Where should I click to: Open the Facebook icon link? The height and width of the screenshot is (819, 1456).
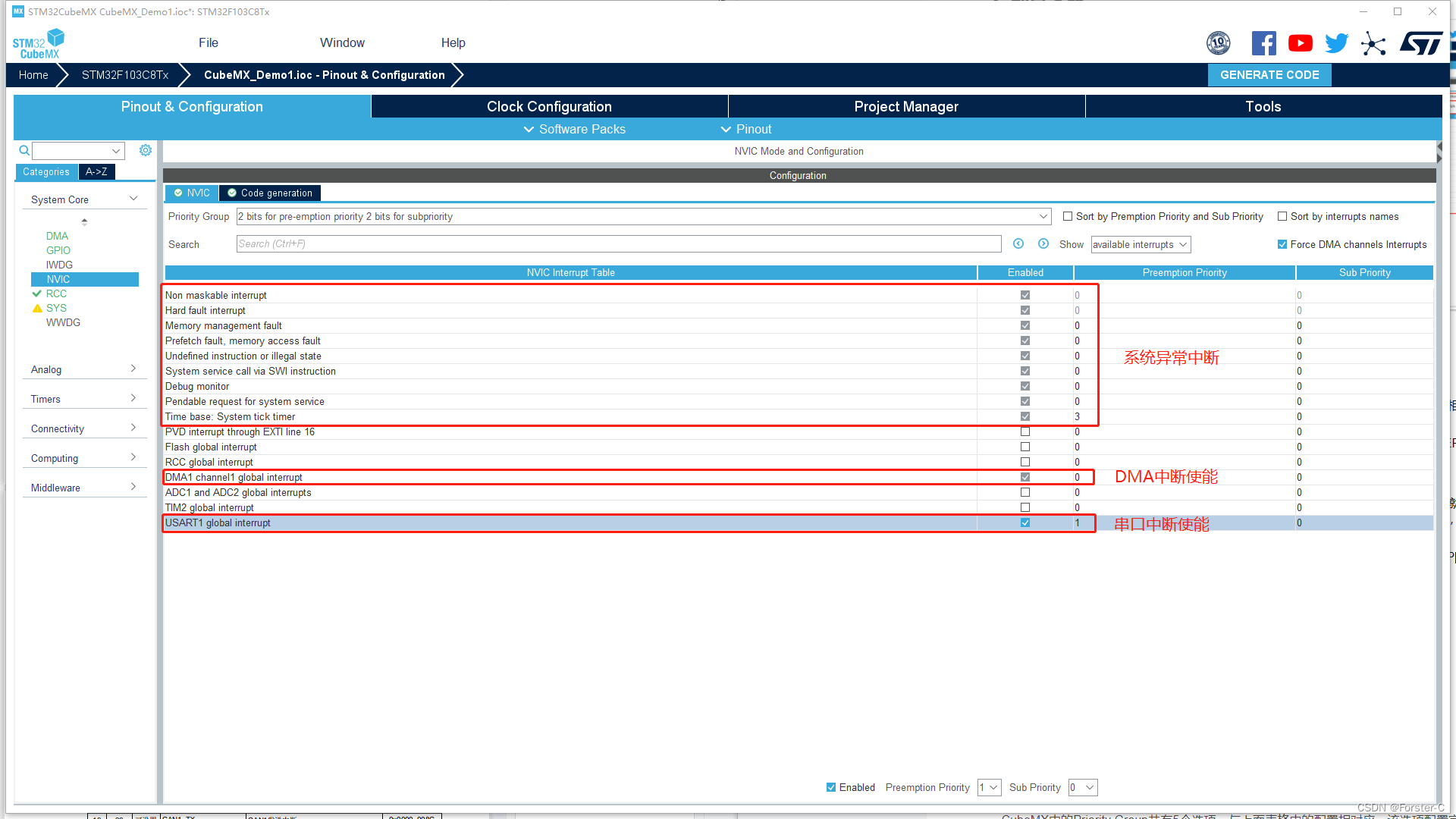1263,43
